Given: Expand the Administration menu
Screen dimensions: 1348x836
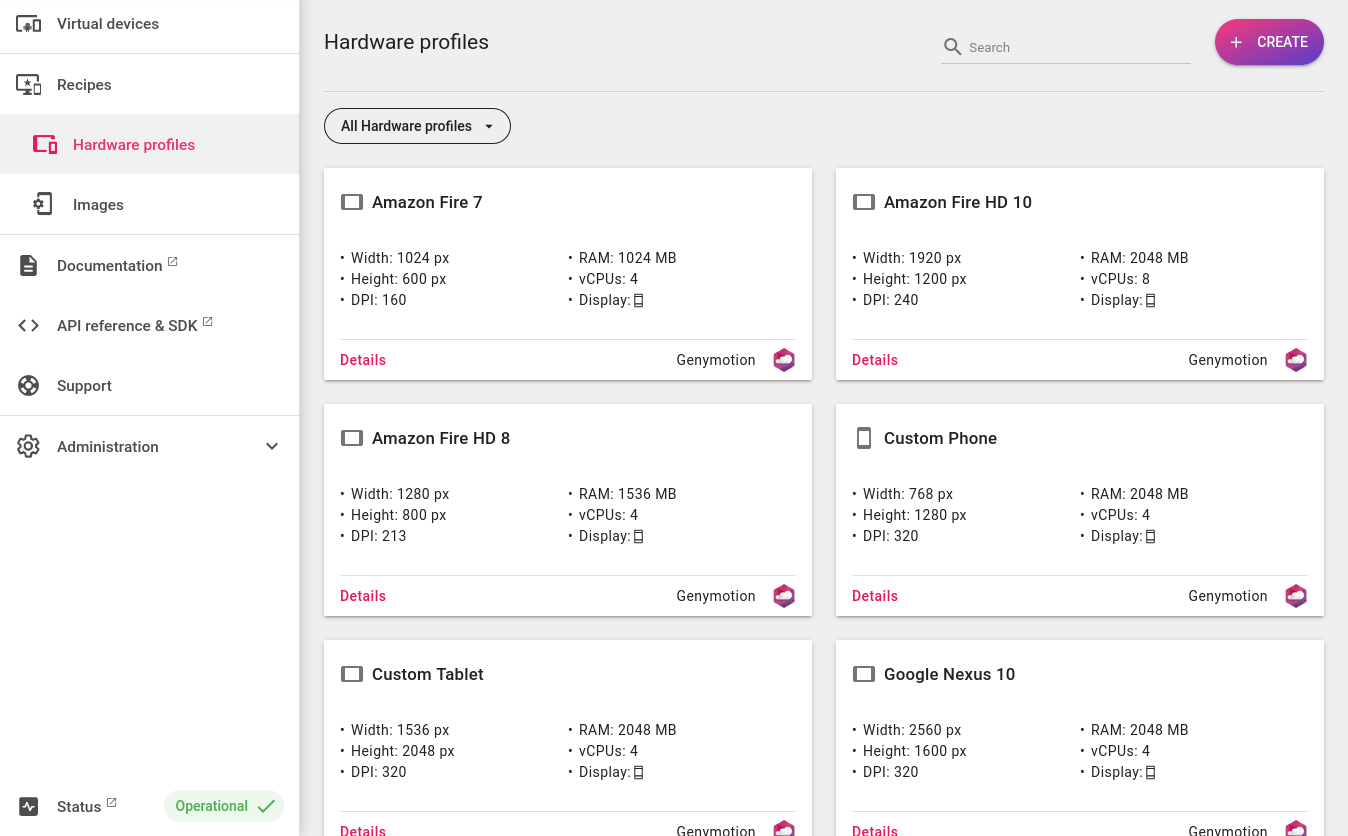Looking at the screenshot, I should 149,446.
